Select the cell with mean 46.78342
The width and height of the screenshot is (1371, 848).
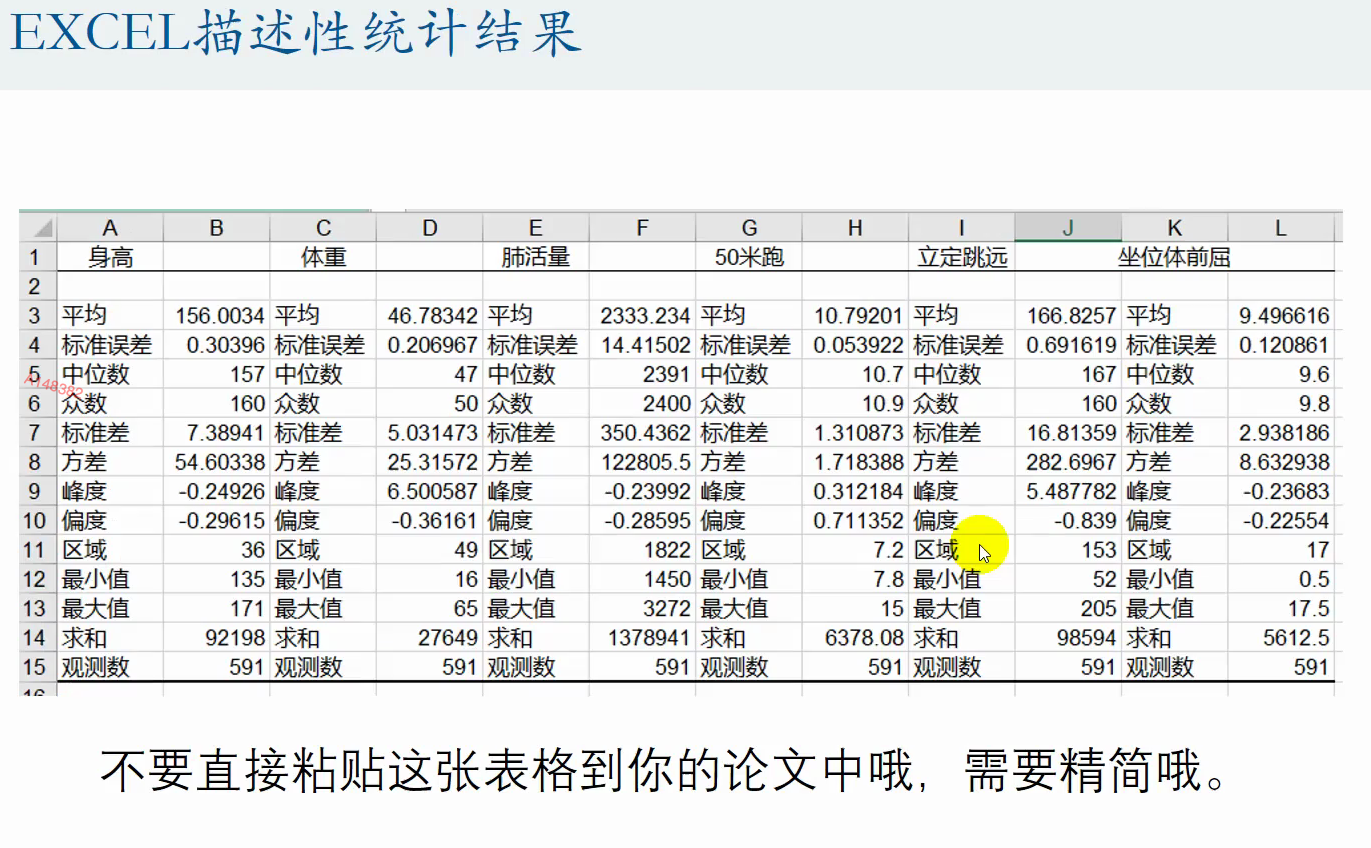pyautogui.click(x=429, y=316)
